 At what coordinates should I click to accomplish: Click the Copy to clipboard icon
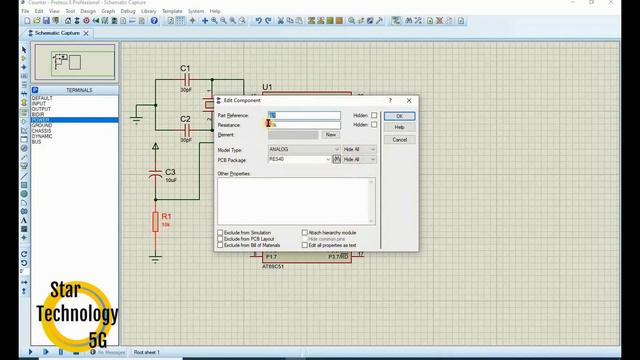(x=290, y=20)
